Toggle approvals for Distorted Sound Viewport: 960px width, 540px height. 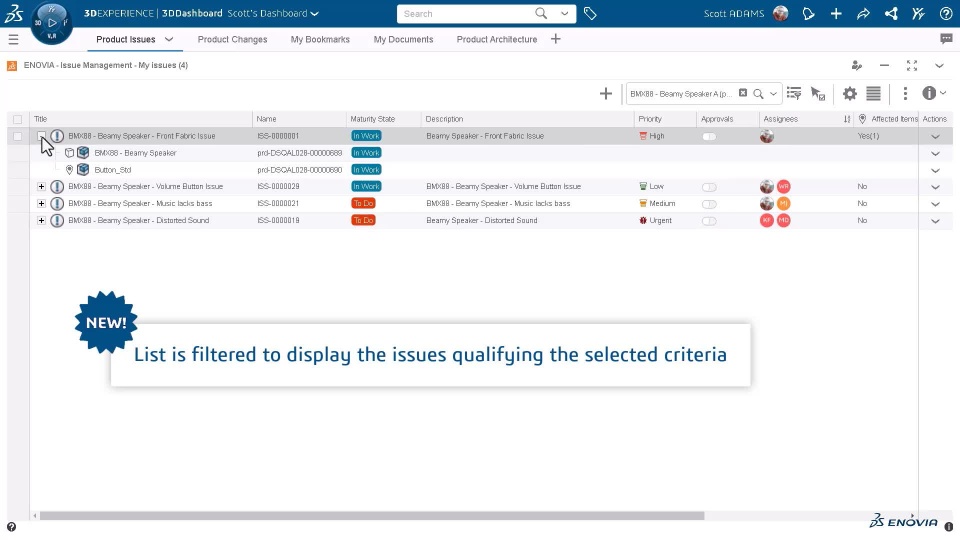point(709,221)
